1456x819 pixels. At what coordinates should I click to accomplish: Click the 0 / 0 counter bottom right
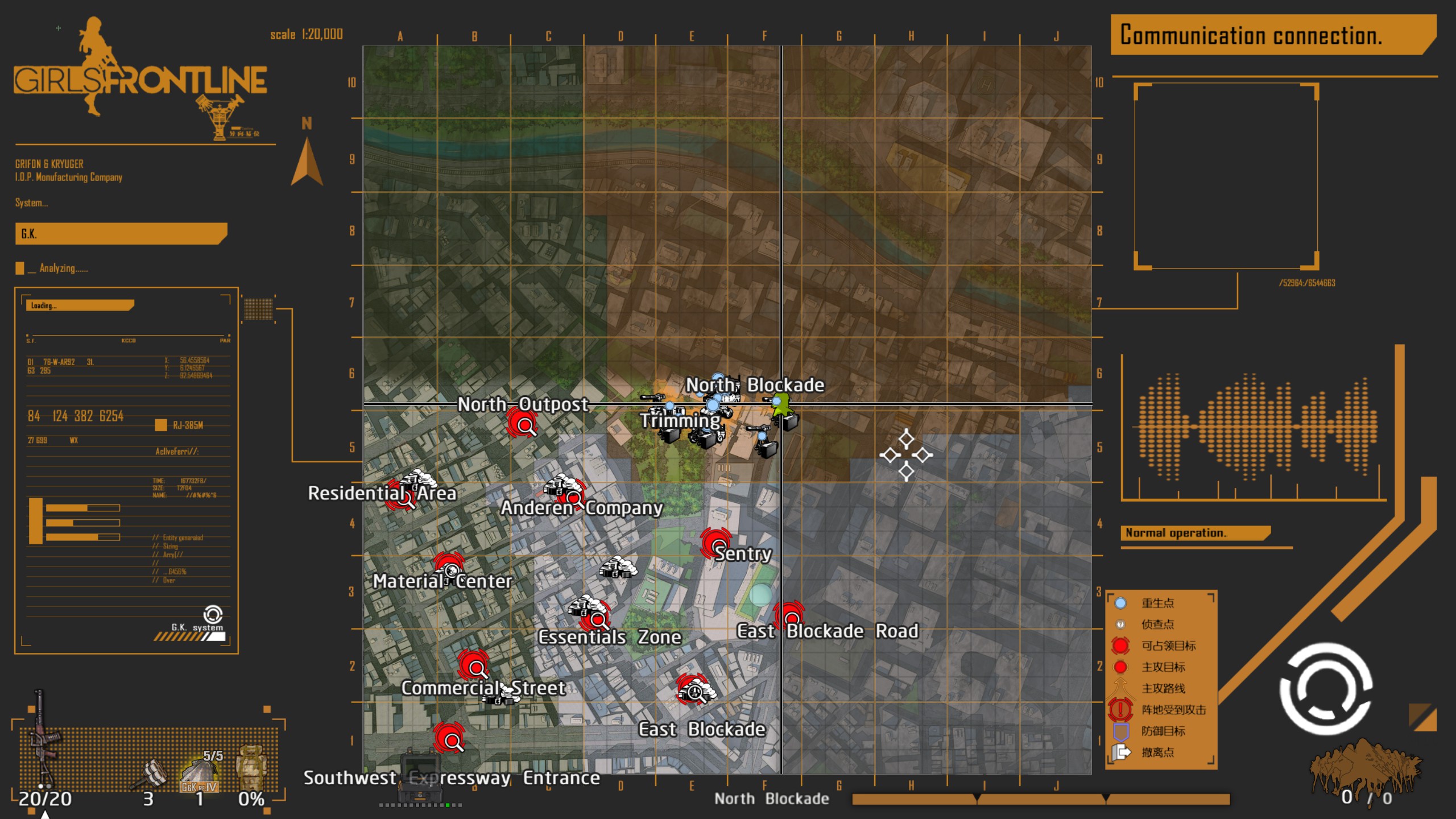(x=1367, y=797)
